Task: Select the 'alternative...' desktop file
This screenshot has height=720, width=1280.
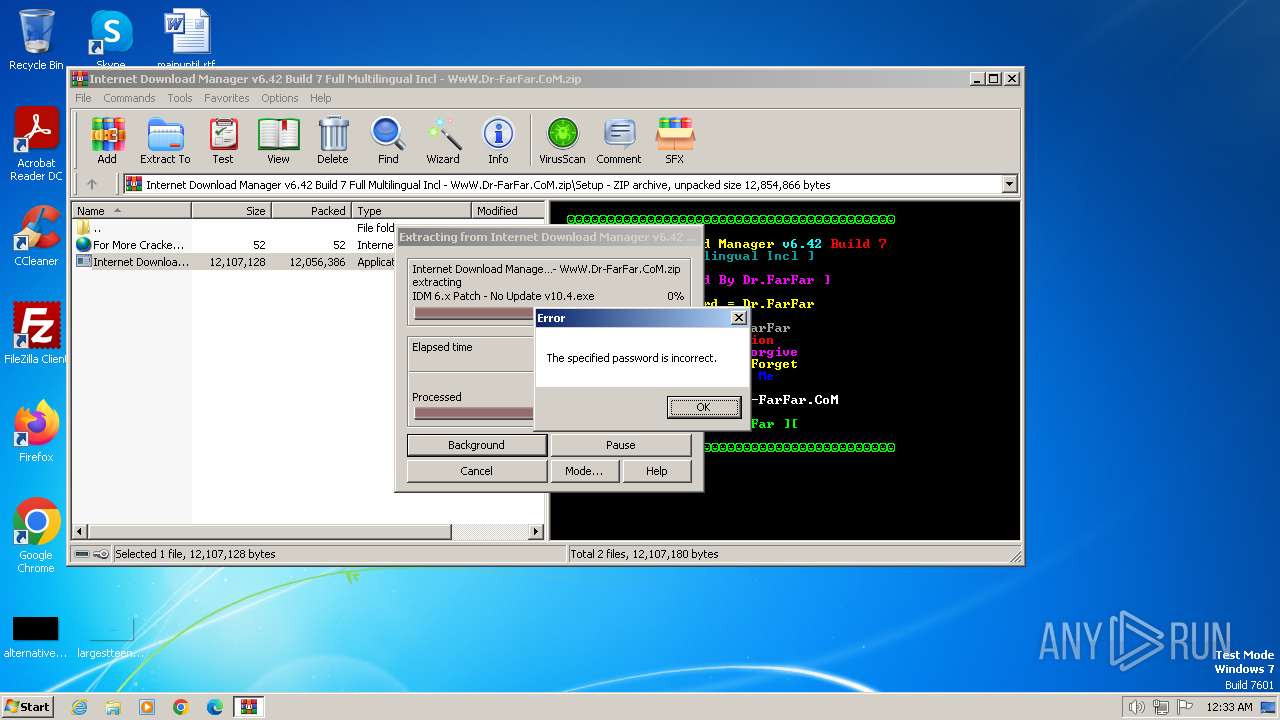Action: click(36, 637)
